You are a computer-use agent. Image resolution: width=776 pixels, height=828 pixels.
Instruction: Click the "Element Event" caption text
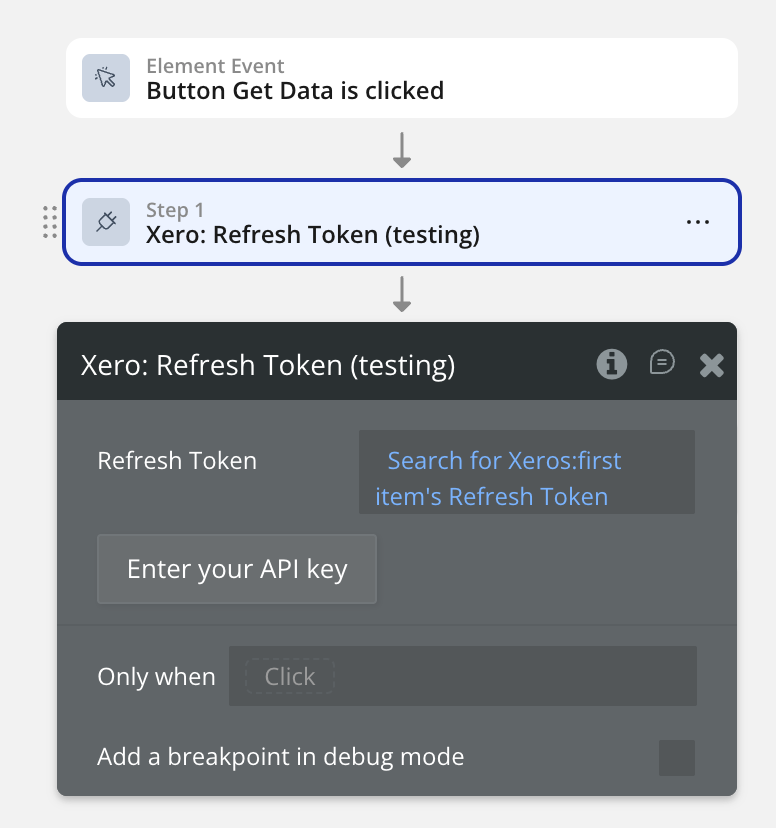[x=215, y=66]
